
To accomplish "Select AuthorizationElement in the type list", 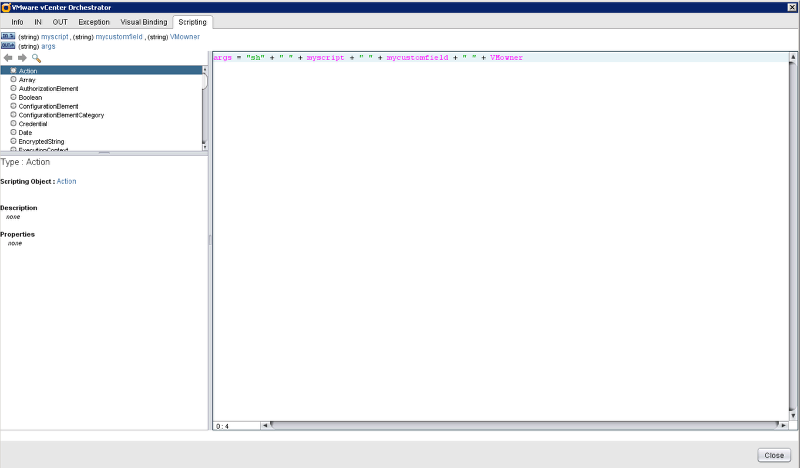I will 48,89.
